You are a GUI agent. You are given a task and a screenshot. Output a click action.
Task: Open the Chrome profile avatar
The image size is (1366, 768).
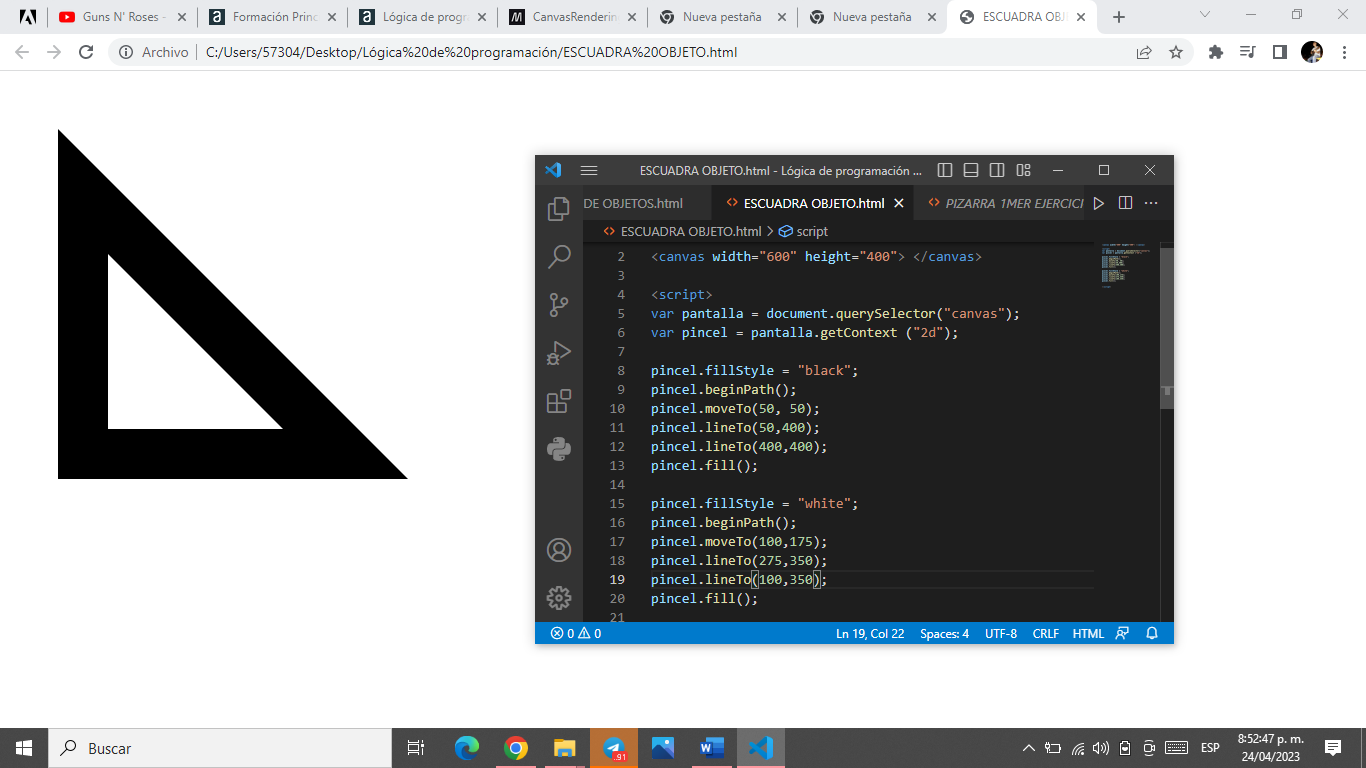tap(1312, 52)
